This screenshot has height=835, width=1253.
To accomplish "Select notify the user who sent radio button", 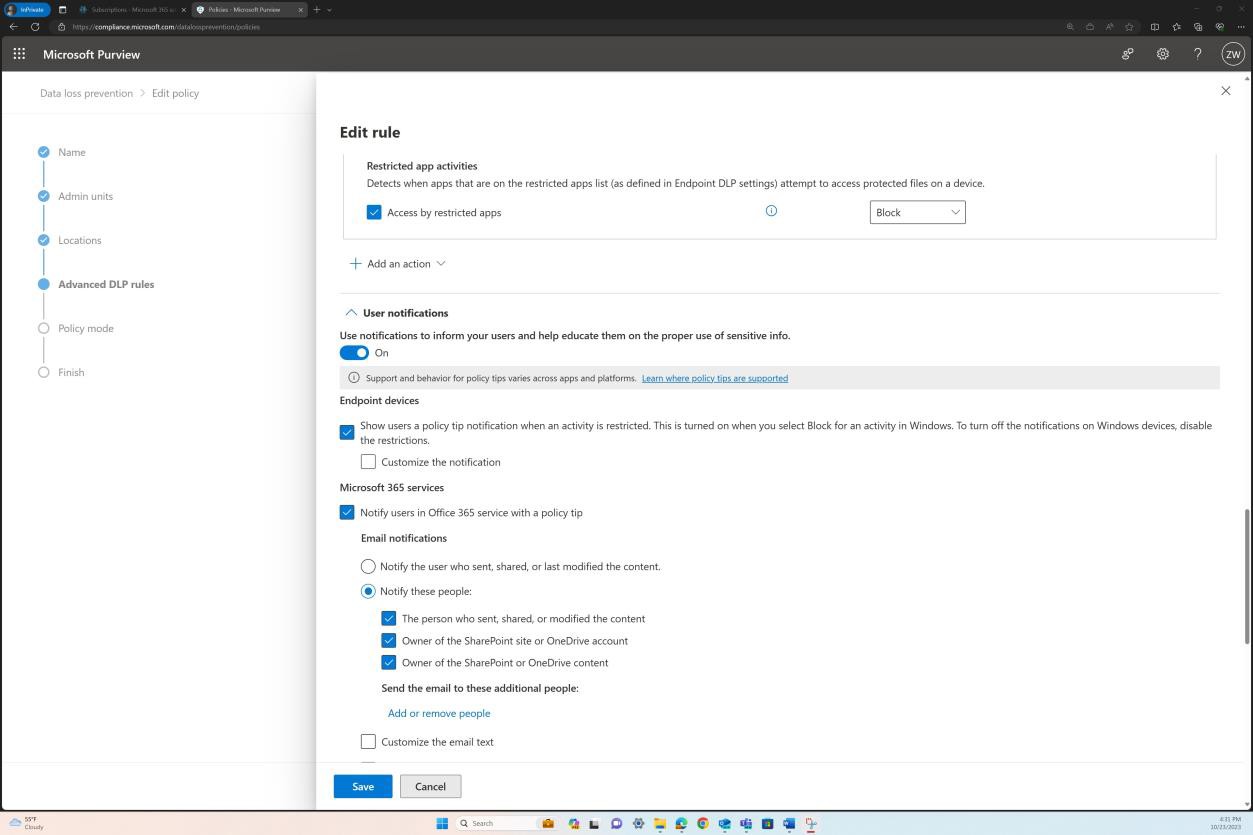I will pos(368,566).
